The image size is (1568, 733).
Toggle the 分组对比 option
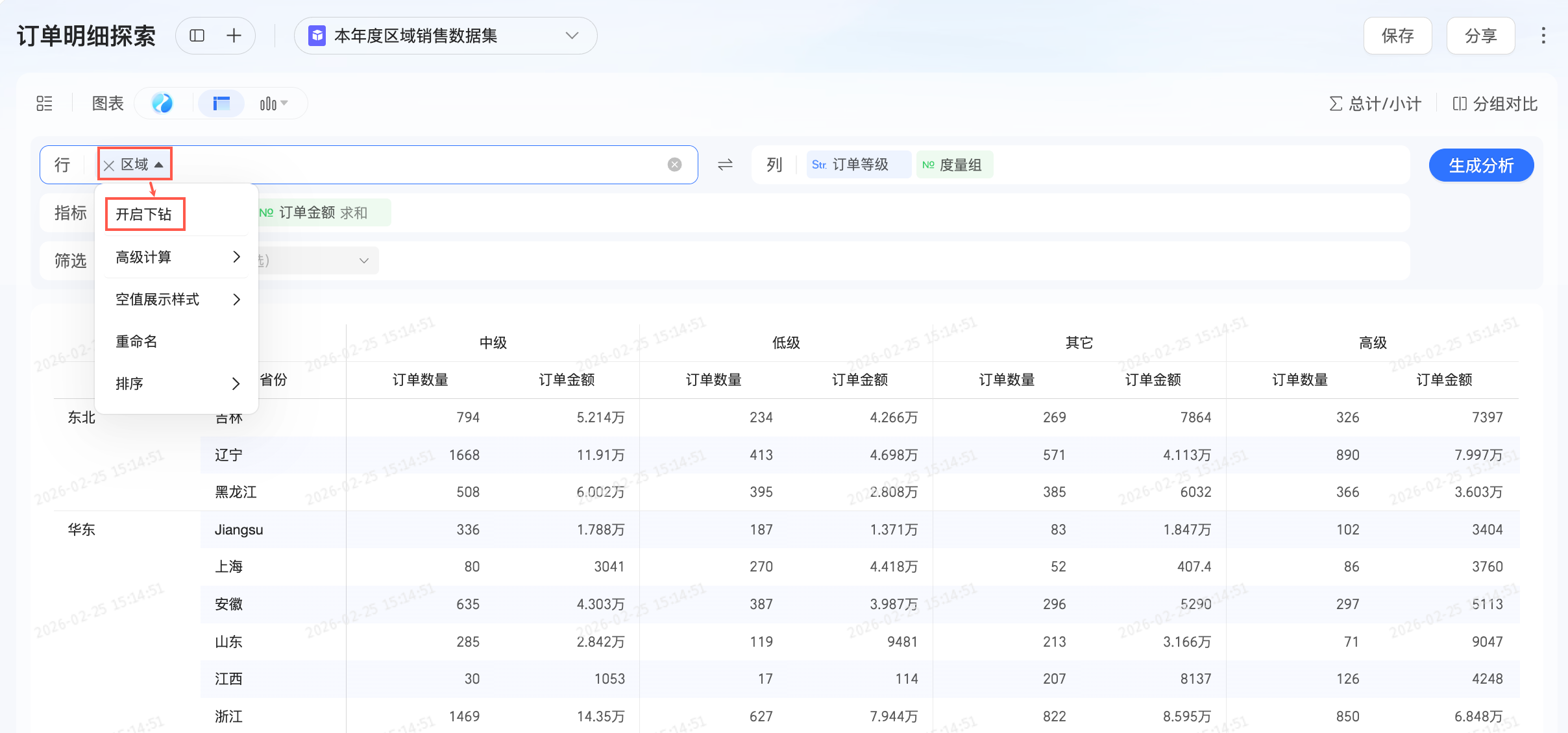(1495, 104)
